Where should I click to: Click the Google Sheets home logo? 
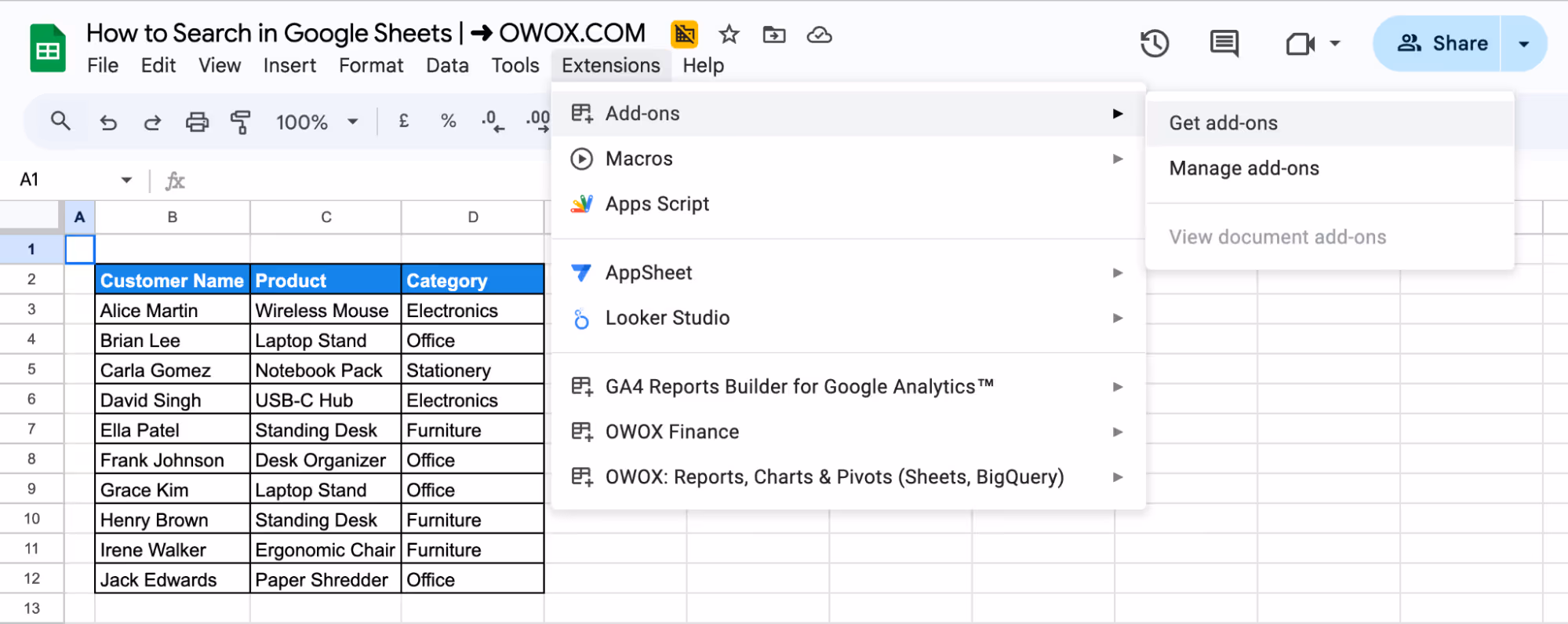point(47,49)
